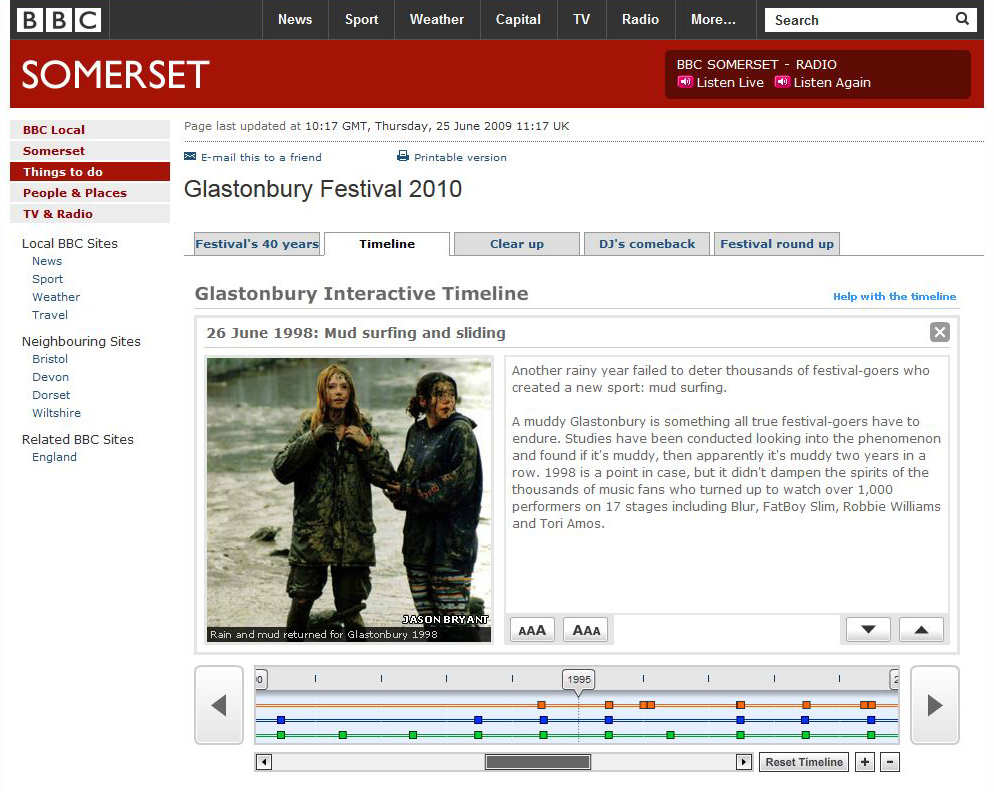This screenshot has width=994, height=792.
Task: Click News under Local BBC Sites
Action: click(47, 261)
